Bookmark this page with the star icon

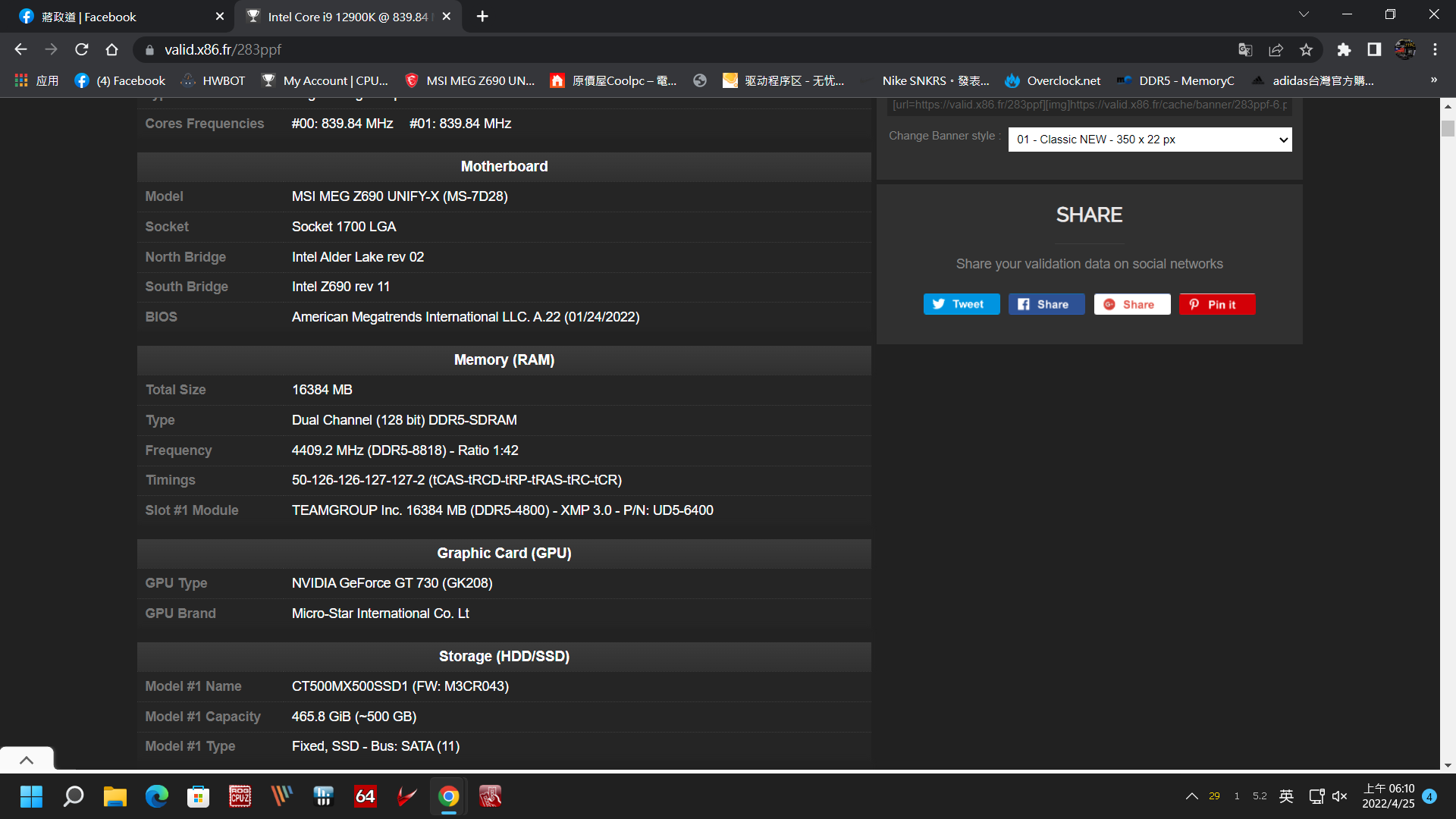(1306, 49)
